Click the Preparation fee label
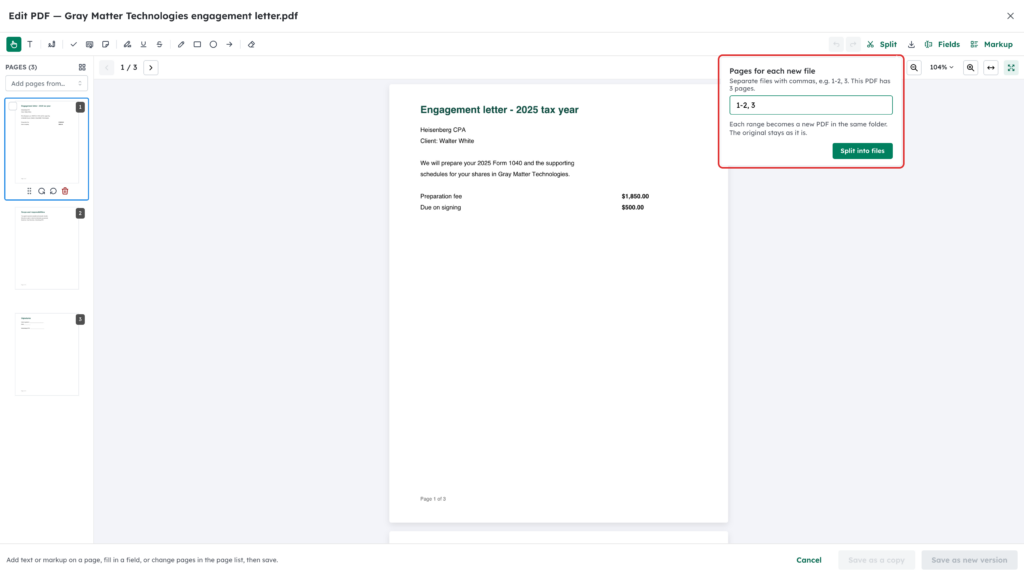This screenshot has height=576, width=1024. click(x=441, y=196)
